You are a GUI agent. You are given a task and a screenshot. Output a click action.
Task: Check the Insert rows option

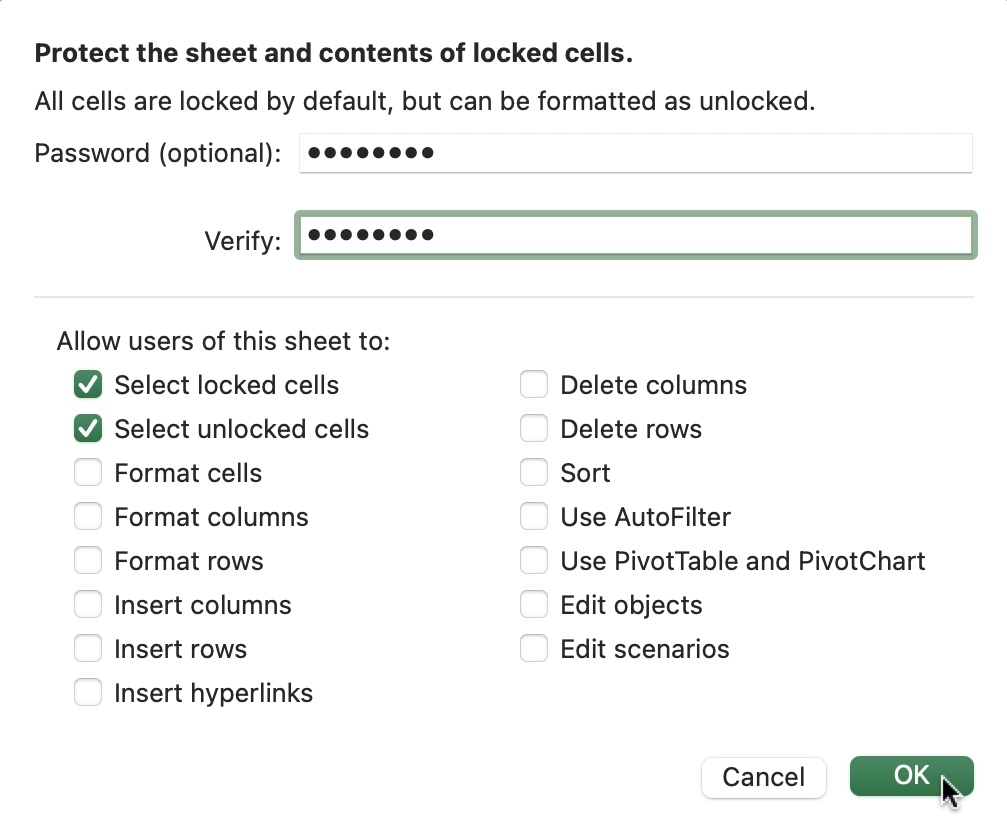(88, 649)
